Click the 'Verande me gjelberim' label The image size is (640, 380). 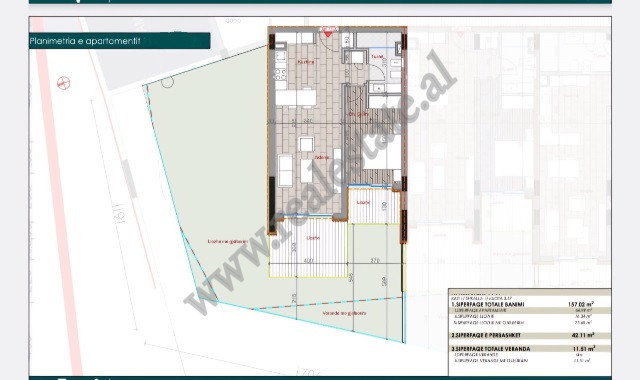tap(344, 313)
